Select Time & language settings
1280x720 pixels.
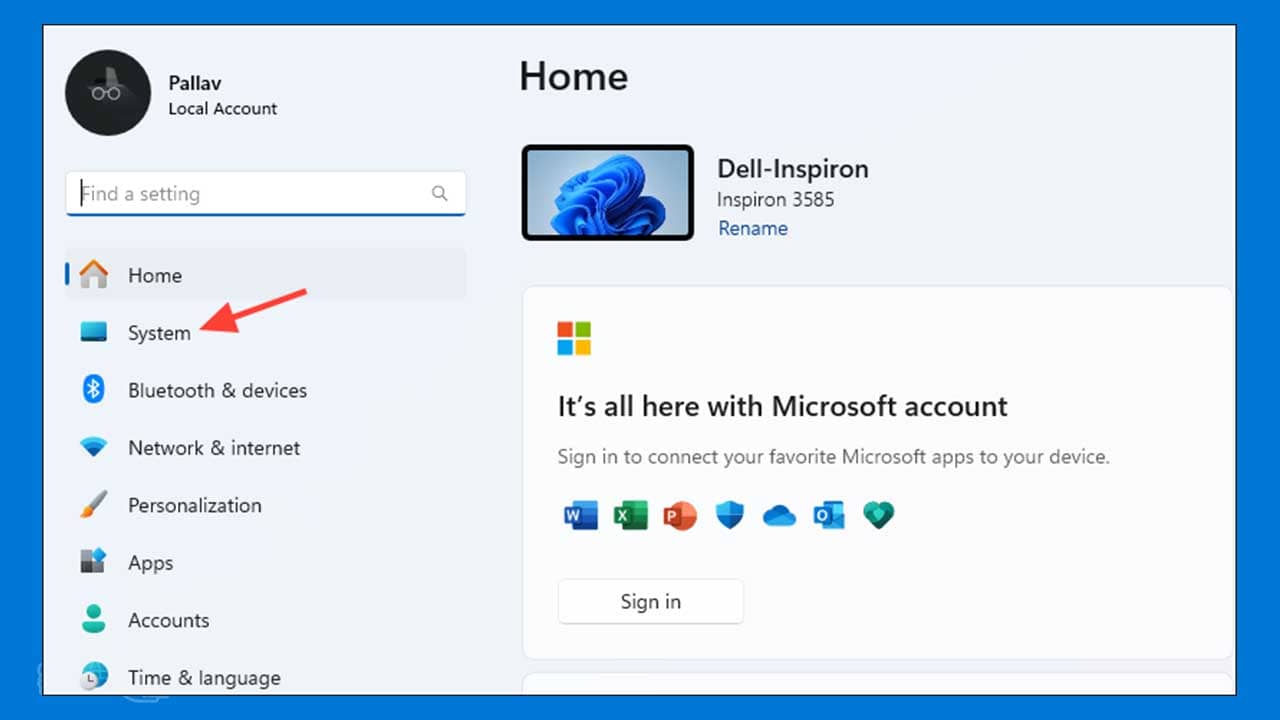266,677
